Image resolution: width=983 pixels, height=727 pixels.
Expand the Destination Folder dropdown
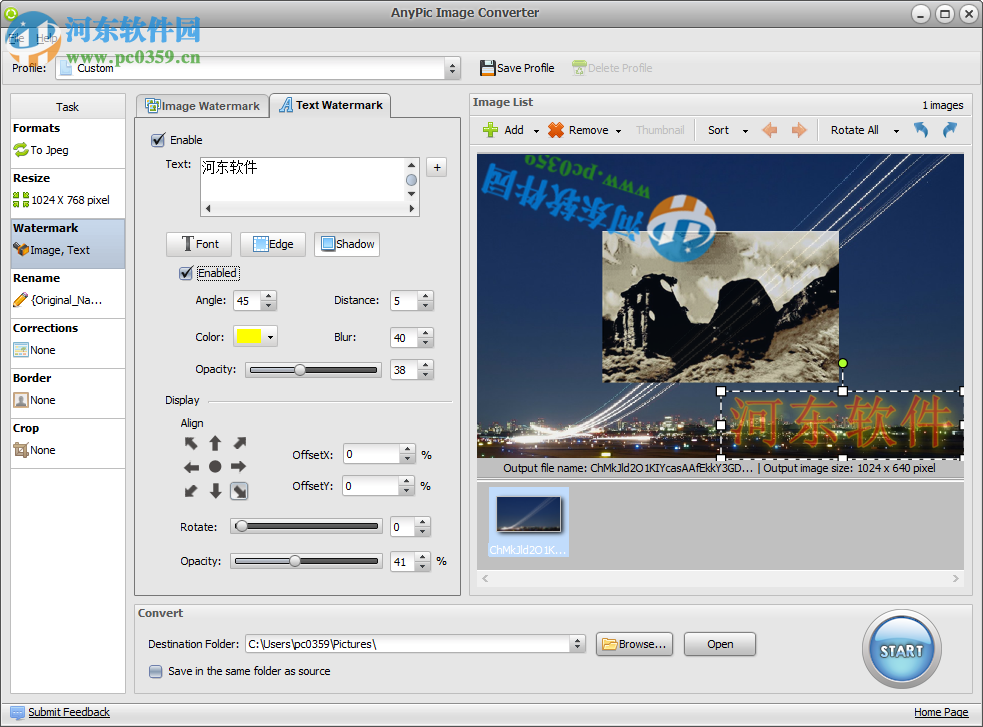[x=577, y=644]
